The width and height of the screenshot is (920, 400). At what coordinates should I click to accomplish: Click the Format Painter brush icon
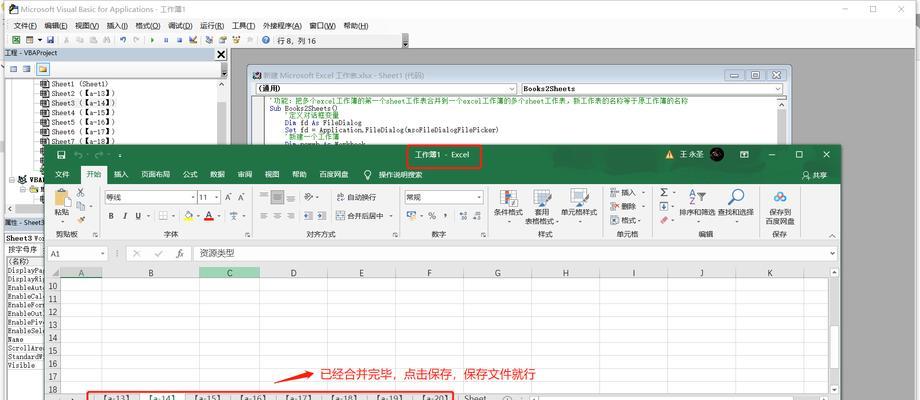[81, 219]
